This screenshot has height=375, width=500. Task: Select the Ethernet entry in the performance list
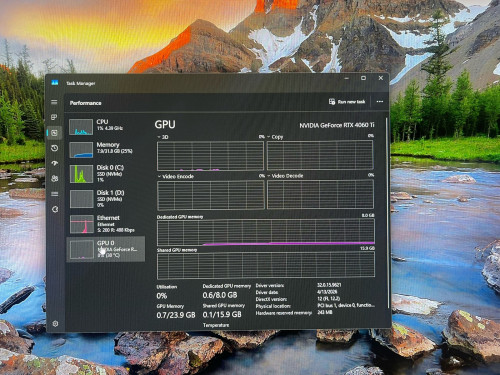coord(106,224)
